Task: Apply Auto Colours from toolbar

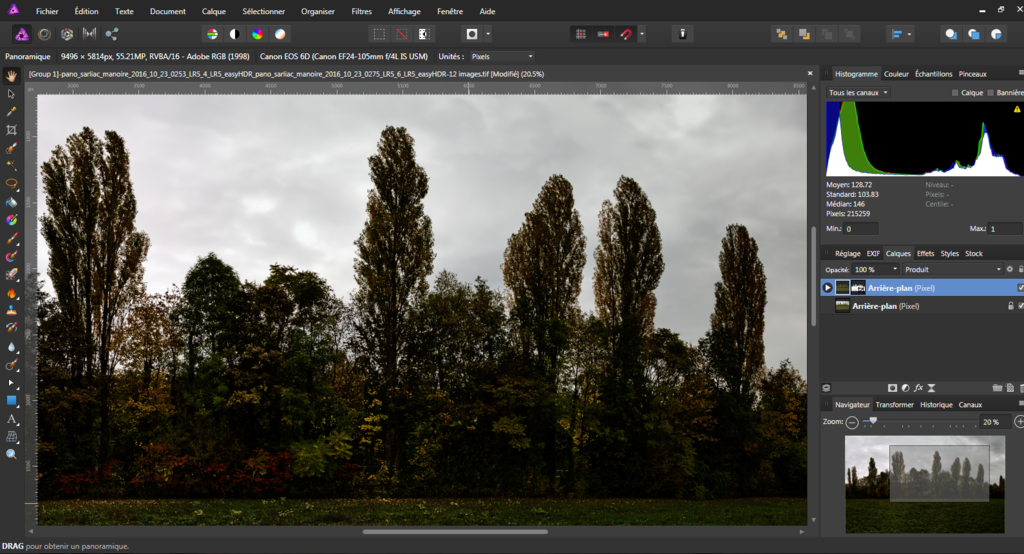Action: [257, 34]
